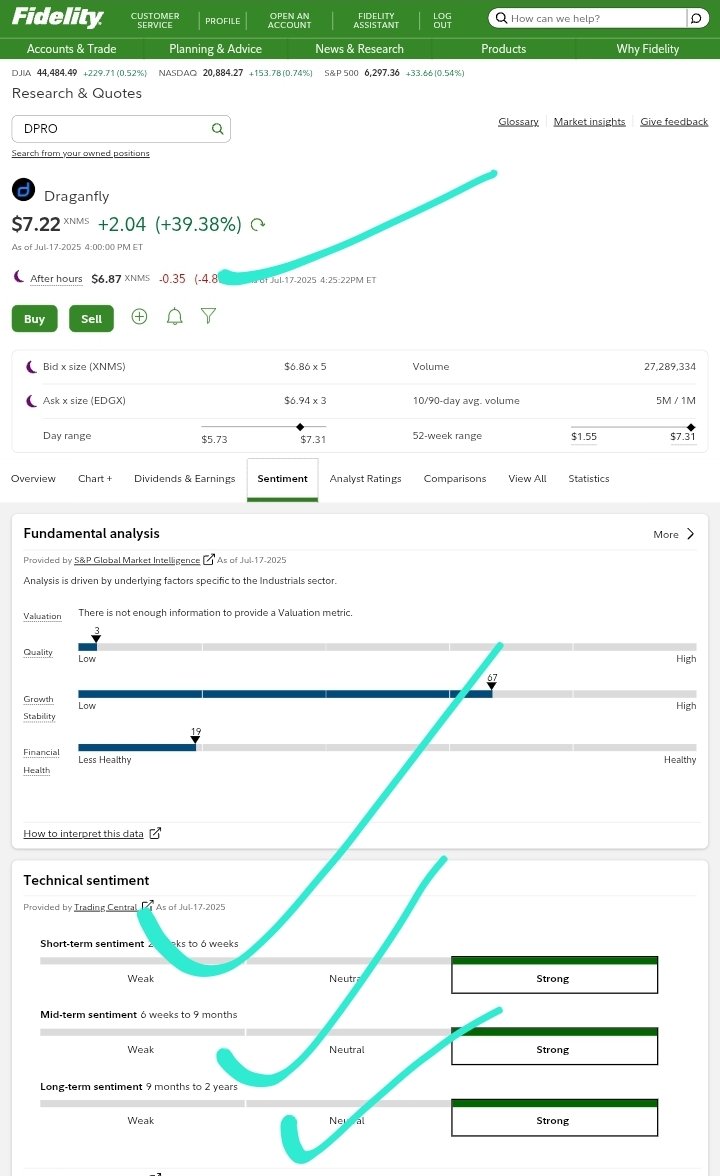Image resolution: width=720 pixels, height=1176 pixels.
Task: Click the Growth Stability term link
Action: (39, 707)
